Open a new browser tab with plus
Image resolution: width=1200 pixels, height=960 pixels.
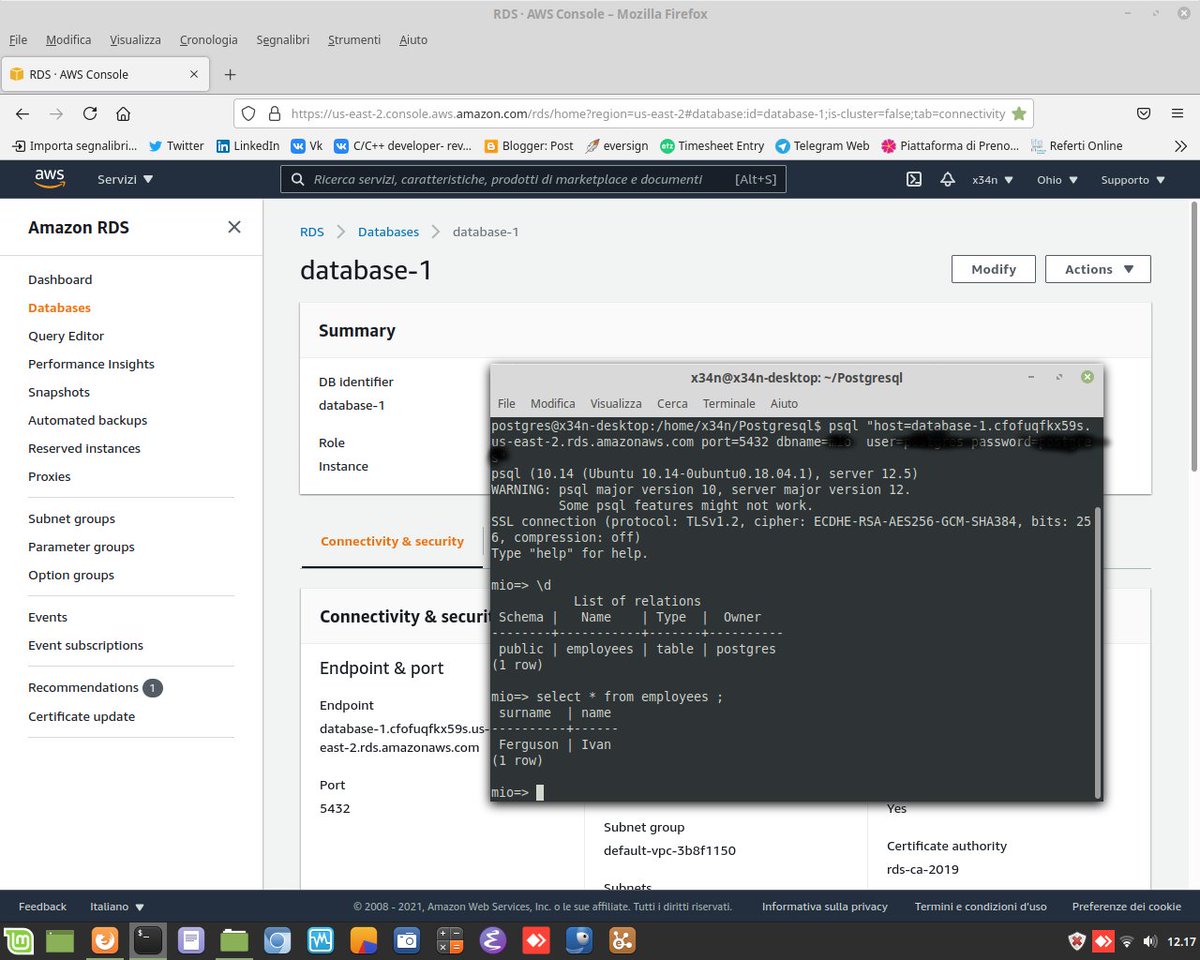230,74
